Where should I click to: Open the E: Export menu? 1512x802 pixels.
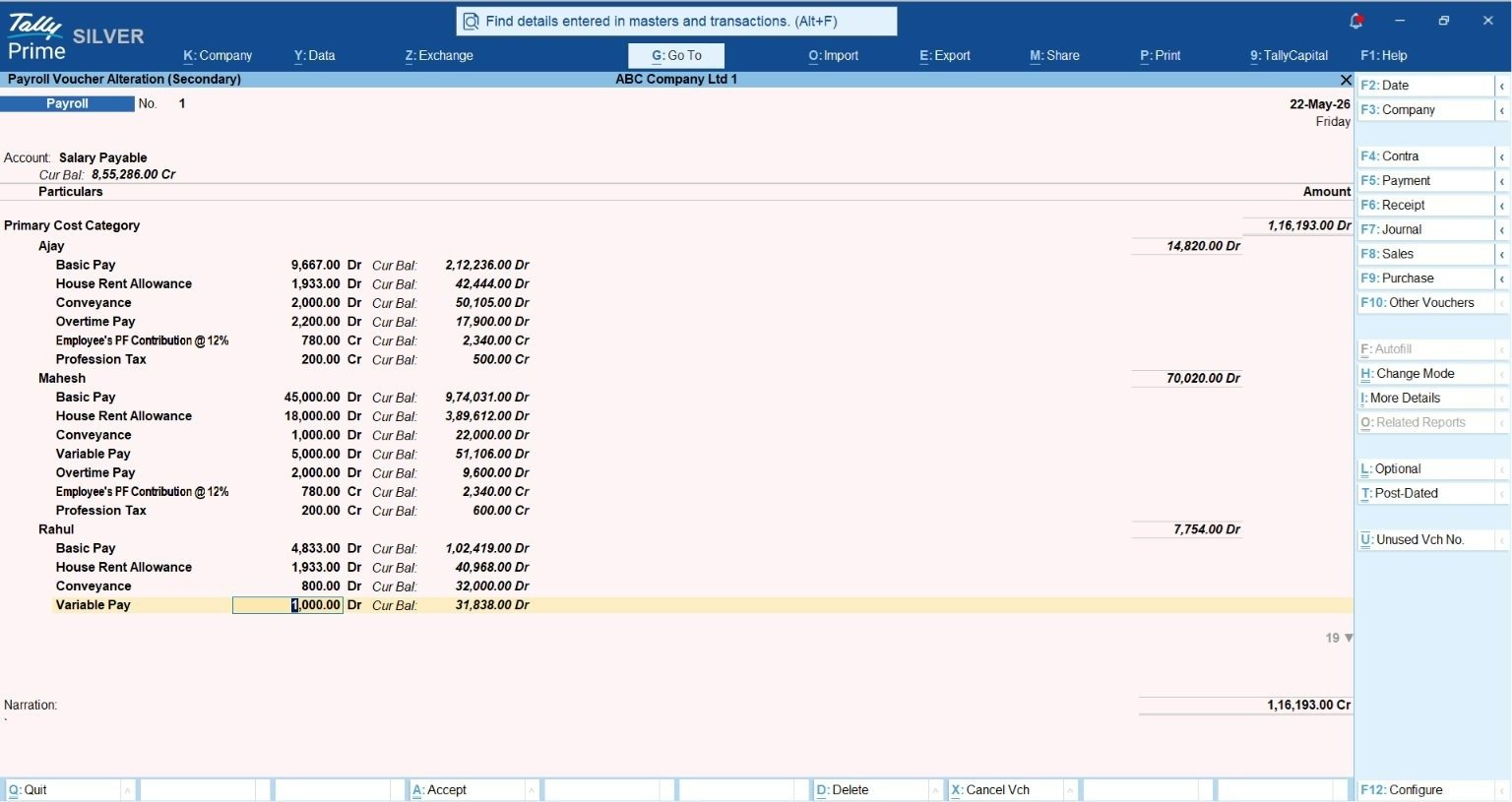(x=945, y=56)
